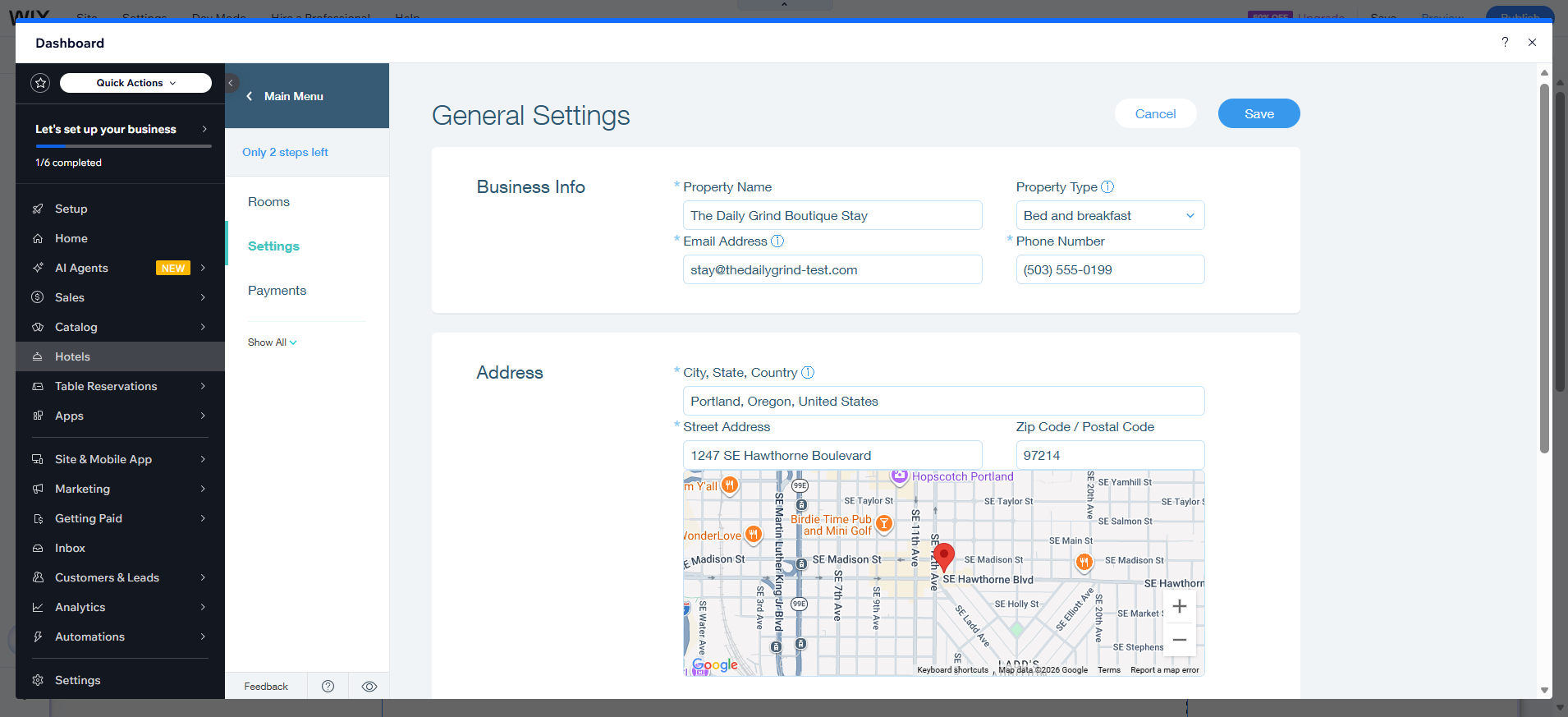This screenshot has width=1568, height=717.
Task: Click the red location pin on map
Action: coord(944,557)
